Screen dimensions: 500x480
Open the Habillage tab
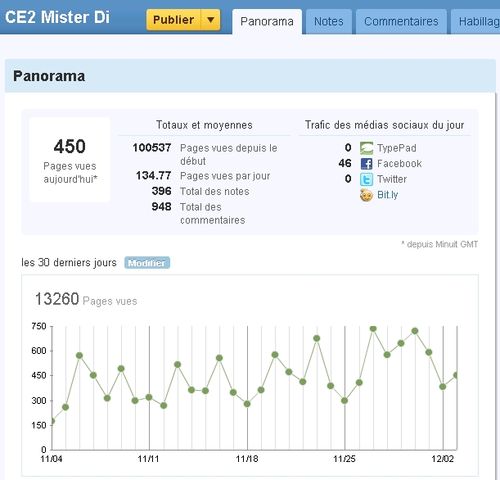(x=476, y=22)
